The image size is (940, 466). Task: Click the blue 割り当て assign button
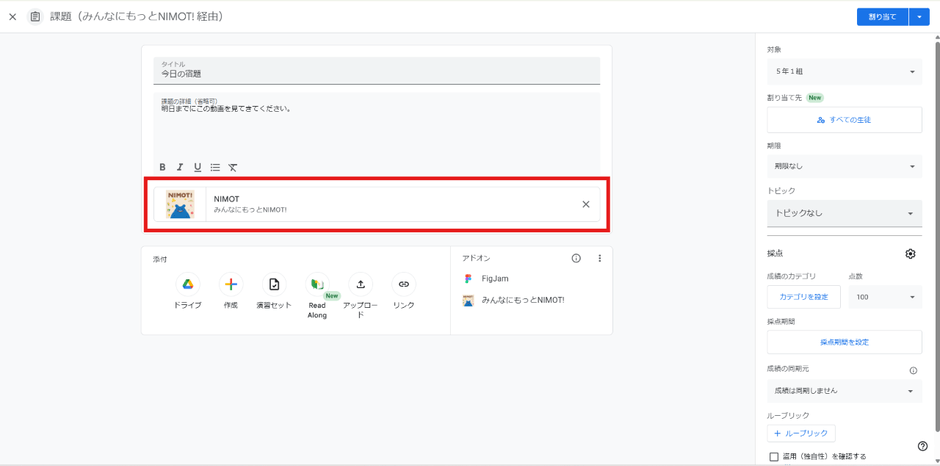point(882,17)
